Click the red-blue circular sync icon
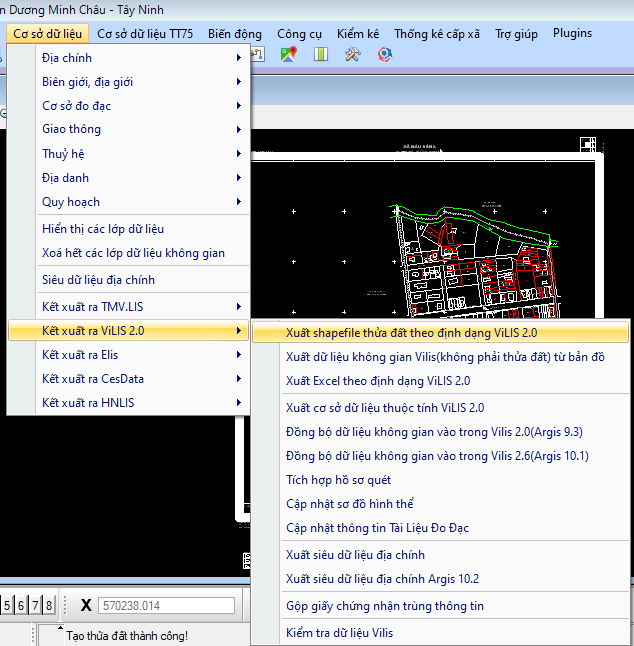 pos(385,55)
